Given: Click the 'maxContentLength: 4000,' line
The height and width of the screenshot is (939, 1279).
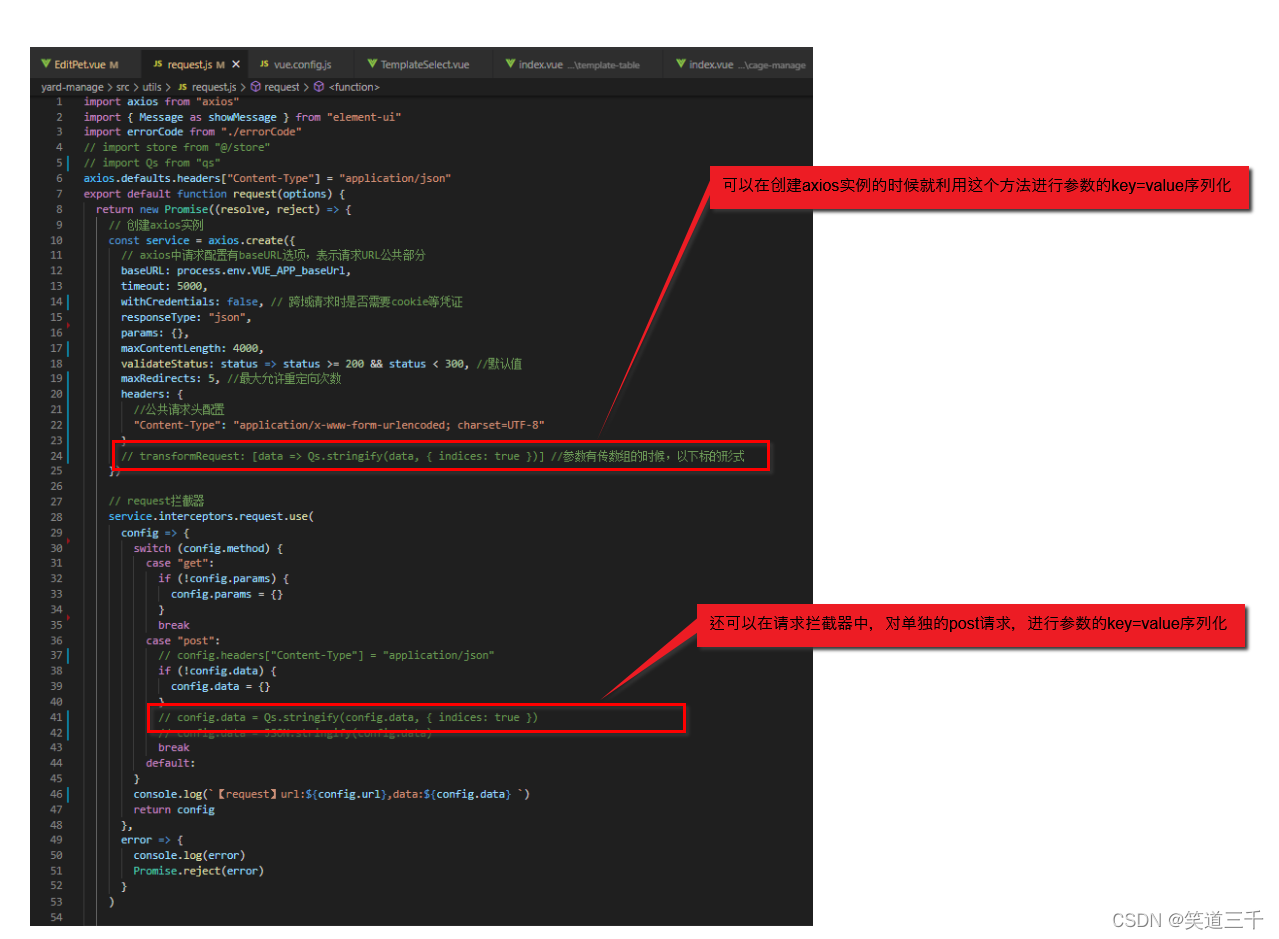Looking at the screenshot, I should [193, 348].
